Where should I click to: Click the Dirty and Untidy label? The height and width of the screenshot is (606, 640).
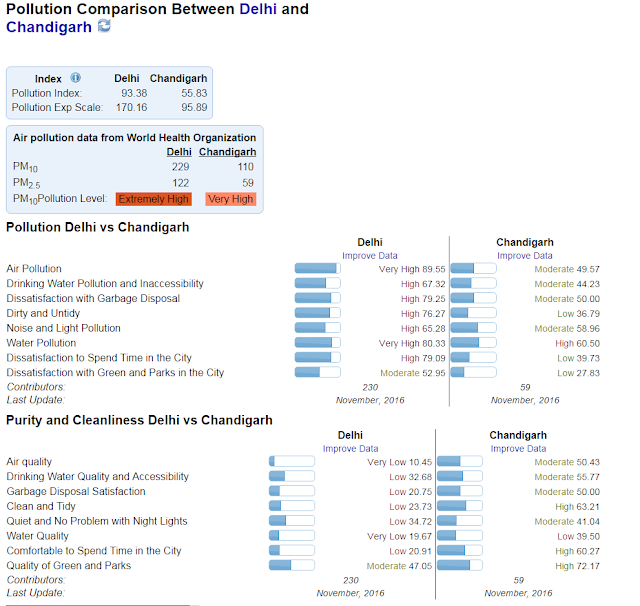pos(43,313)
